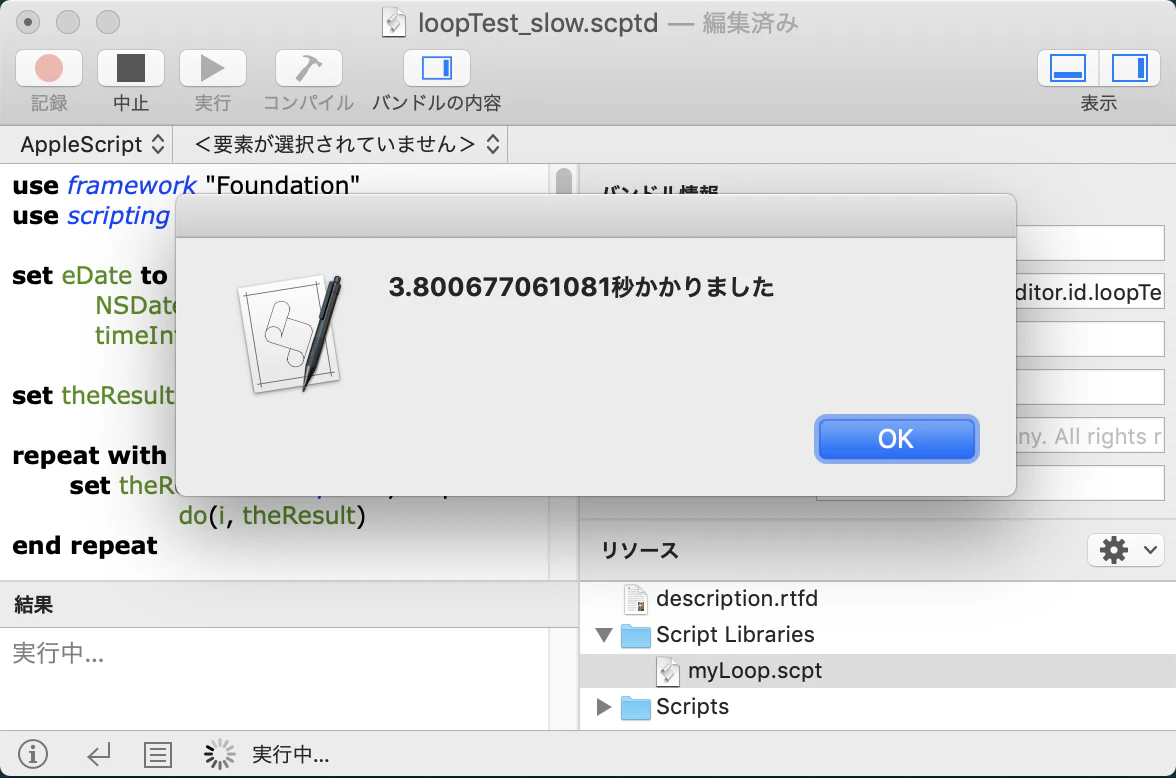Screen dimensions: 1176x778
Task: Open the gear action menu in リソース panel
Action: point(1125,549)
